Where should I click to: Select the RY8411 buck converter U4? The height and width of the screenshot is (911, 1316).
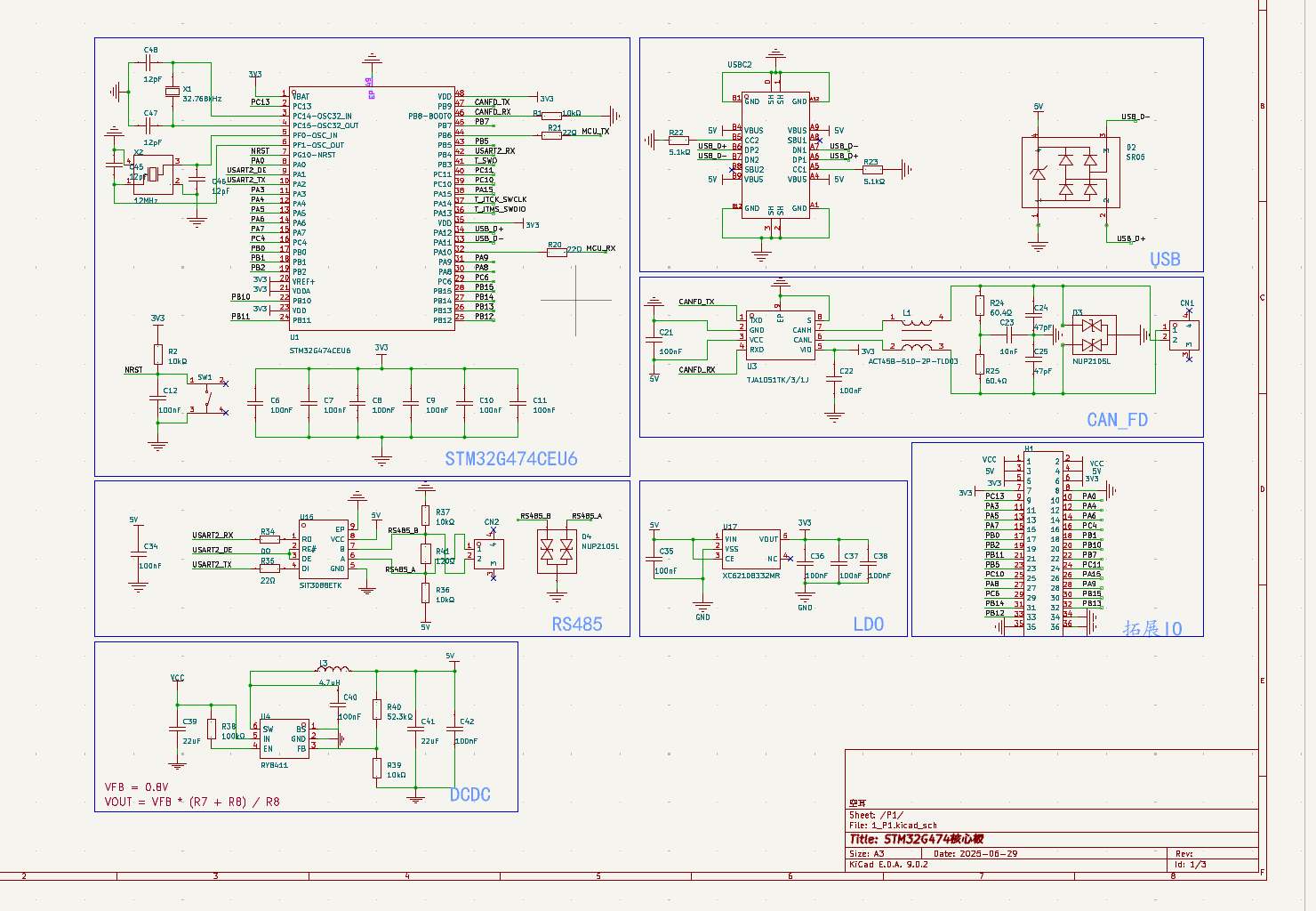(285, 738)
